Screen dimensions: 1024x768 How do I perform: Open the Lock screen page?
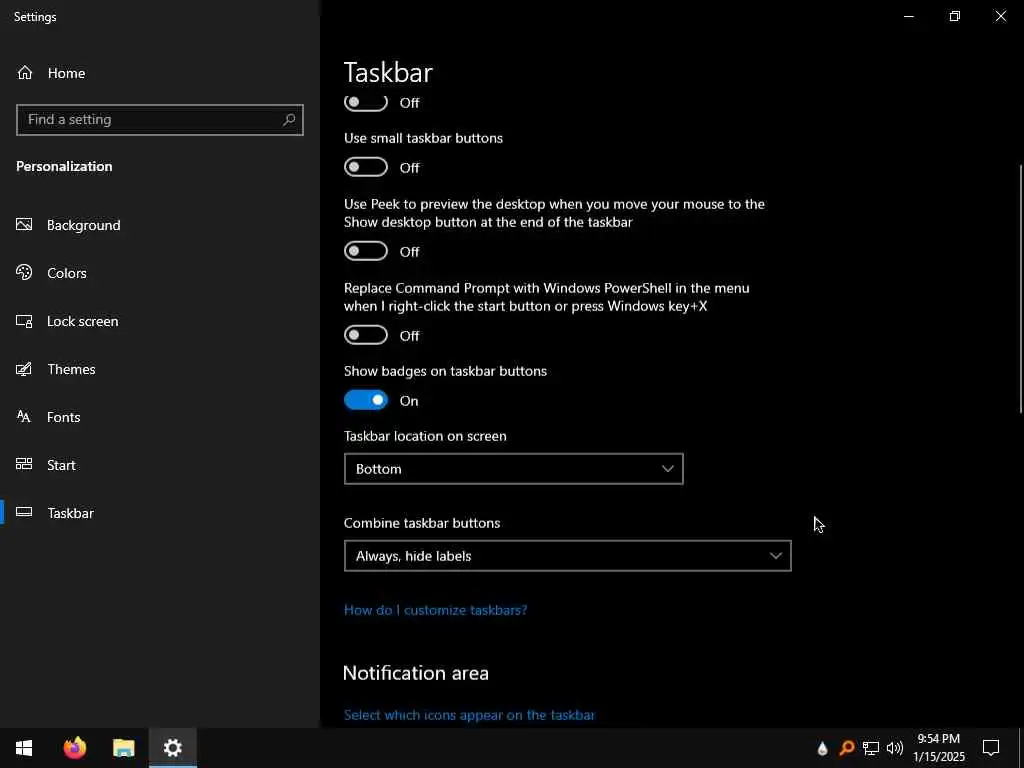[x=159, y=321]
